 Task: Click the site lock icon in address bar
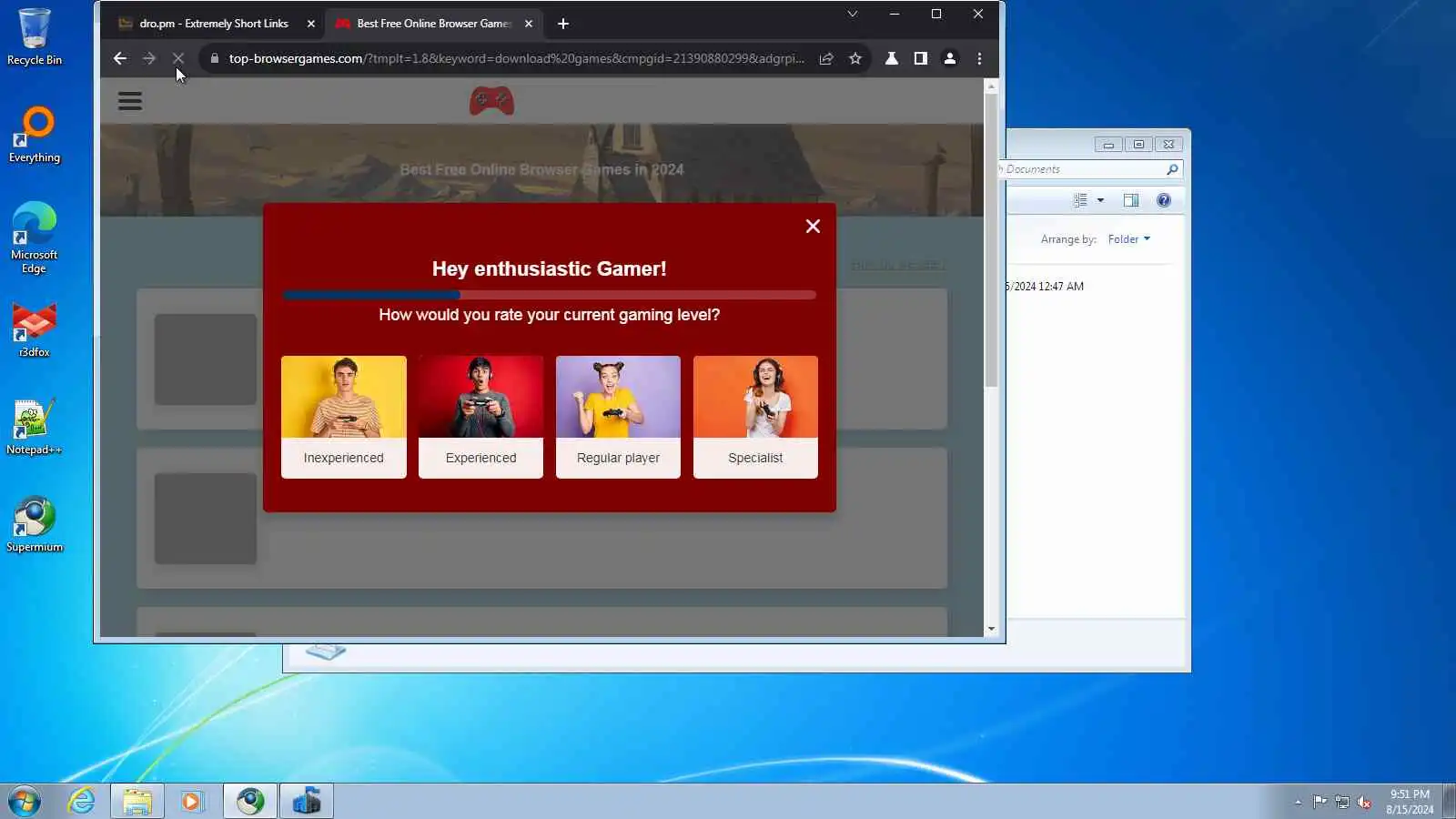[x=215, y=58]
